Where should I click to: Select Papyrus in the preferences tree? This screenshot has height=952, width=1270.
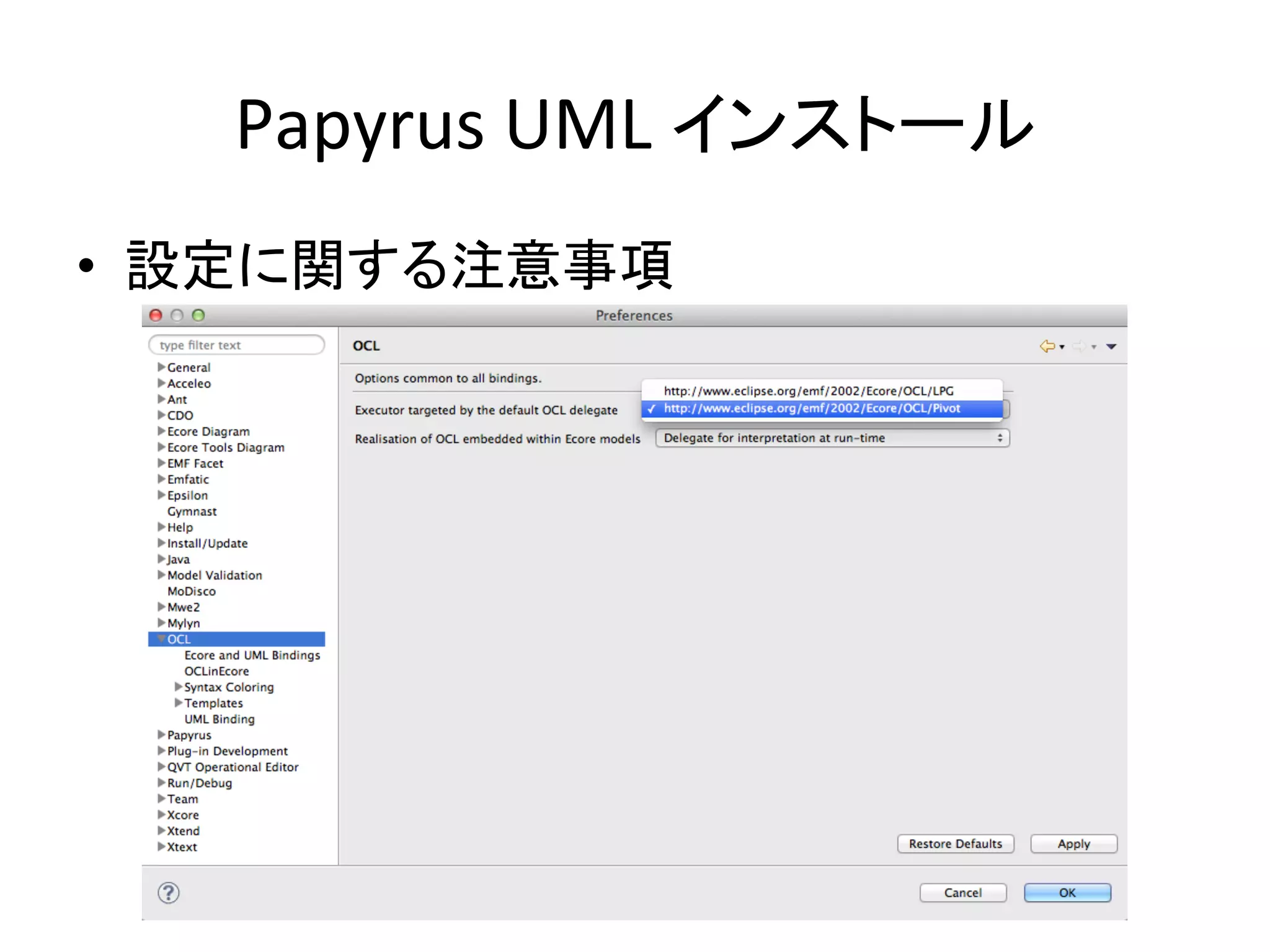point(189,735)
